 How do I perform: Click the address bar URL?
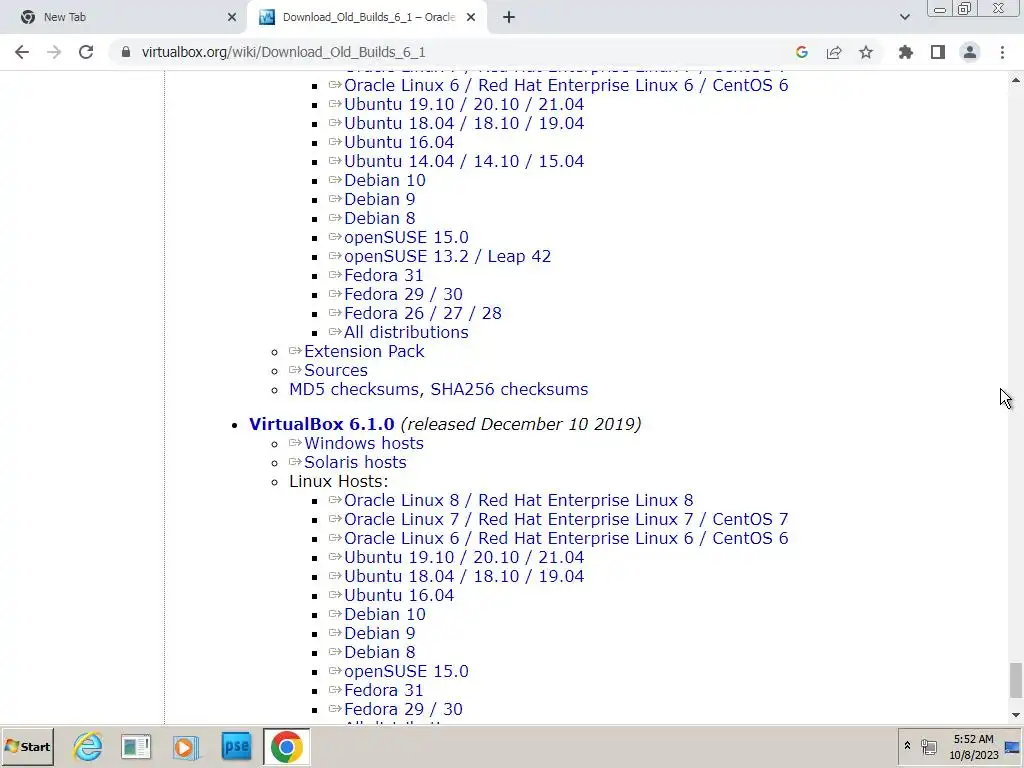[283, 52]
